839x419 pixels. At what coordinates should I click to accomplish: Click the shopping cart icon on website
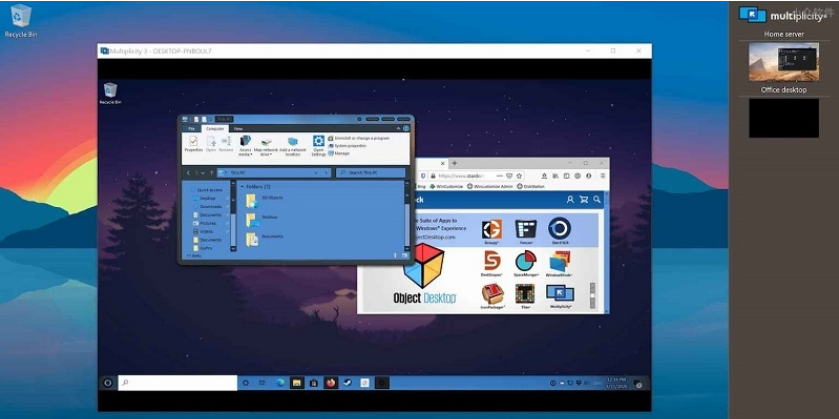(x=583, y=200)
